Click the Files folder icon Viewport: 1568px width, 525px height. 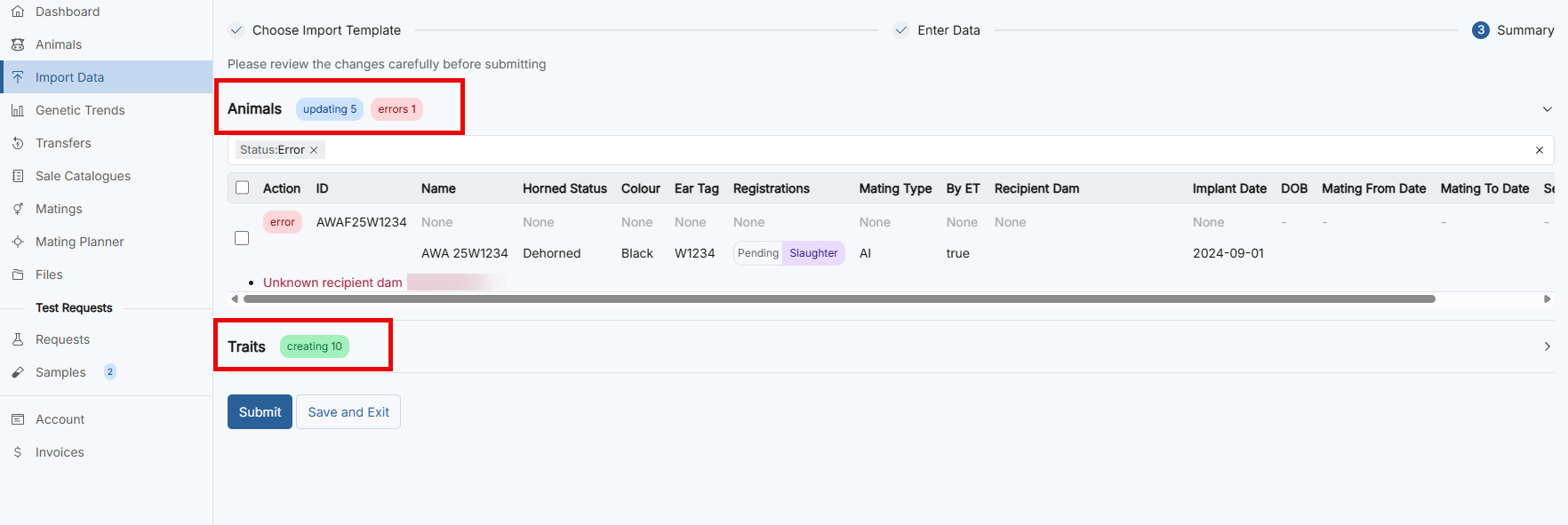pyautogui.click(x=18, y=274)
